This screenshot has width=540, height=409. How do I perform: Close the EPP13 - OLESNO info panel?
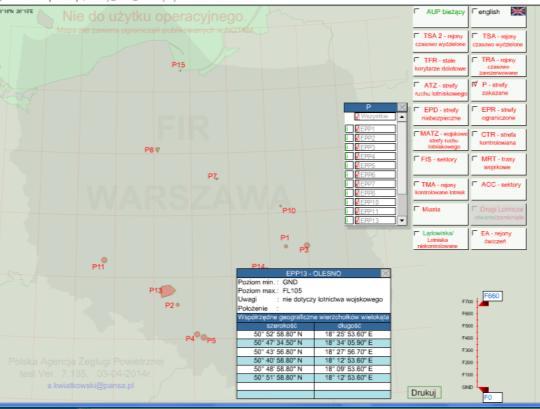click(x=385, y=273)
